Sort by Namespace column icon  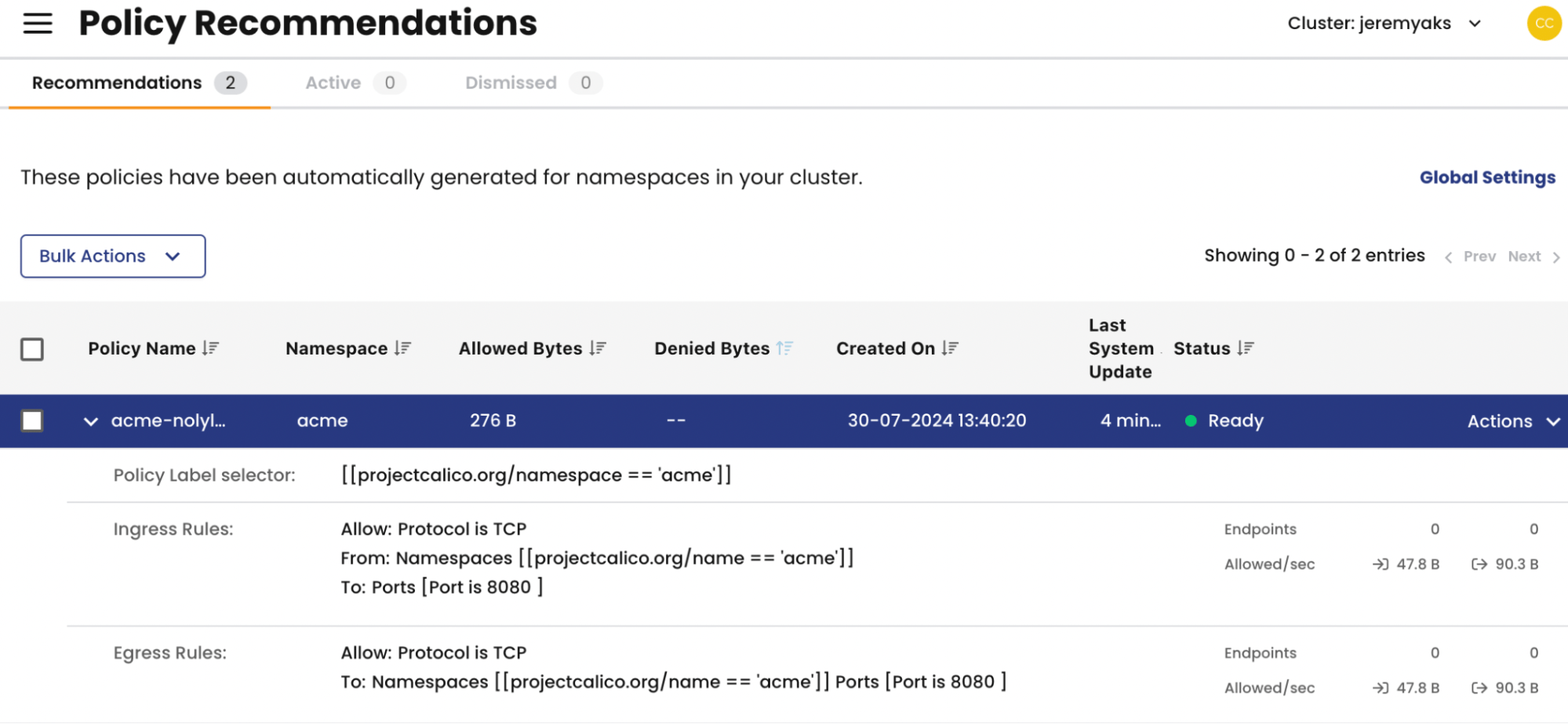click(402, 348)
